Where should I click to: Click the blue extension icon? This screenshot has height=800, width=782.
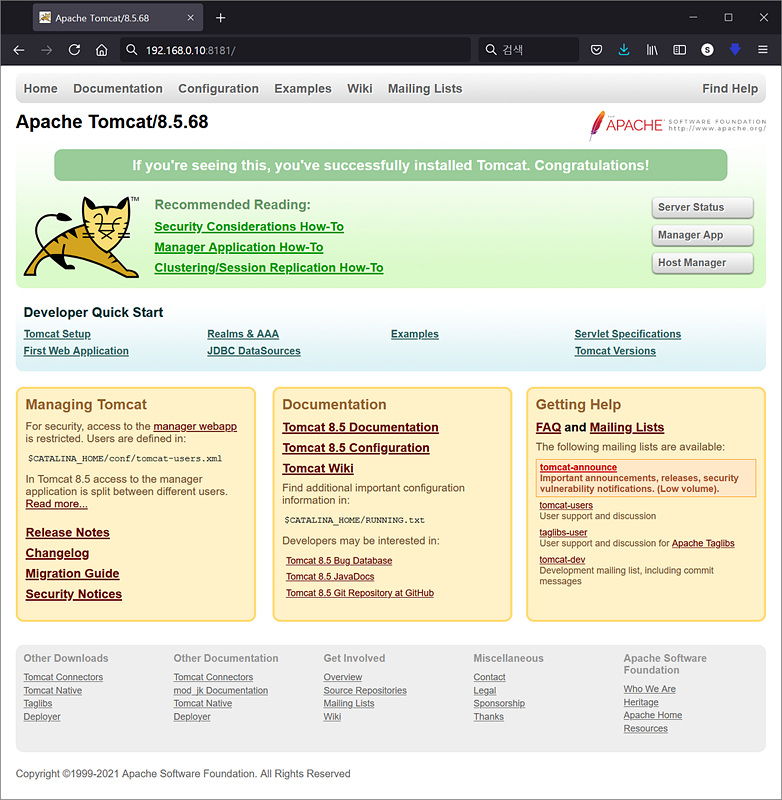tap(735, 49)
